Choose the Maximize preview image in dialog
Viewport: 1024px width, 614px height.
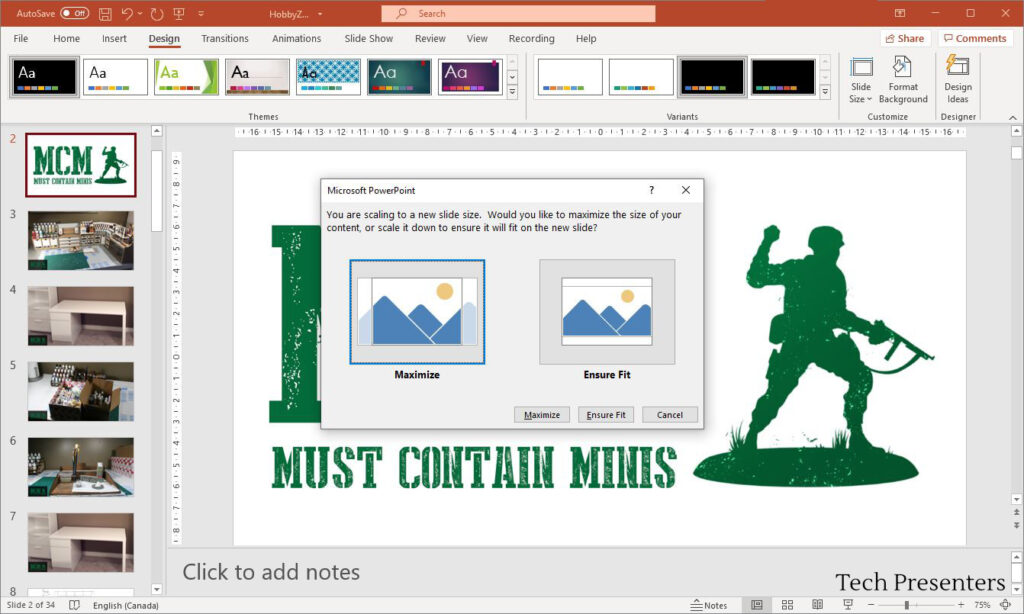(417, 312)
